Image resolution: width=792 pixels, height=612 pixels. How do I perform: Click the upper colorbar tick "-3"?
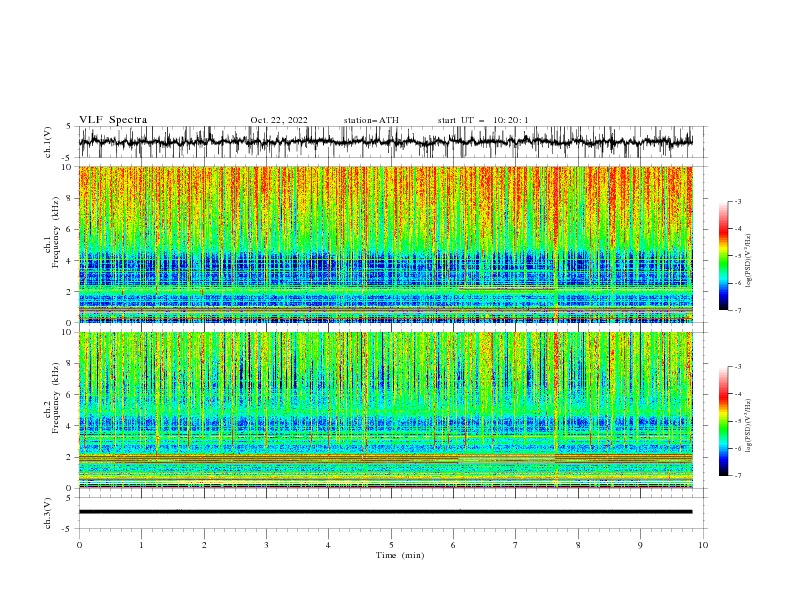coord(737,201)
